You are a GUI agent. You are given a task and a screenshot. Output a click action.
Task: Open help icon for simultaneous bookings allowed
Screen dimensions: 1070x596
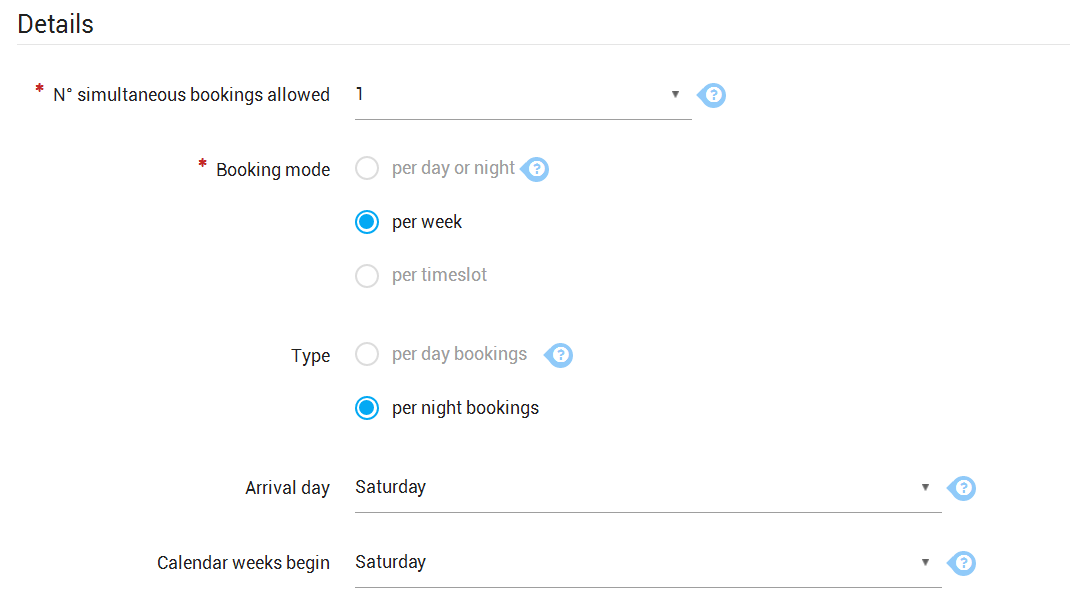point(712,95)
